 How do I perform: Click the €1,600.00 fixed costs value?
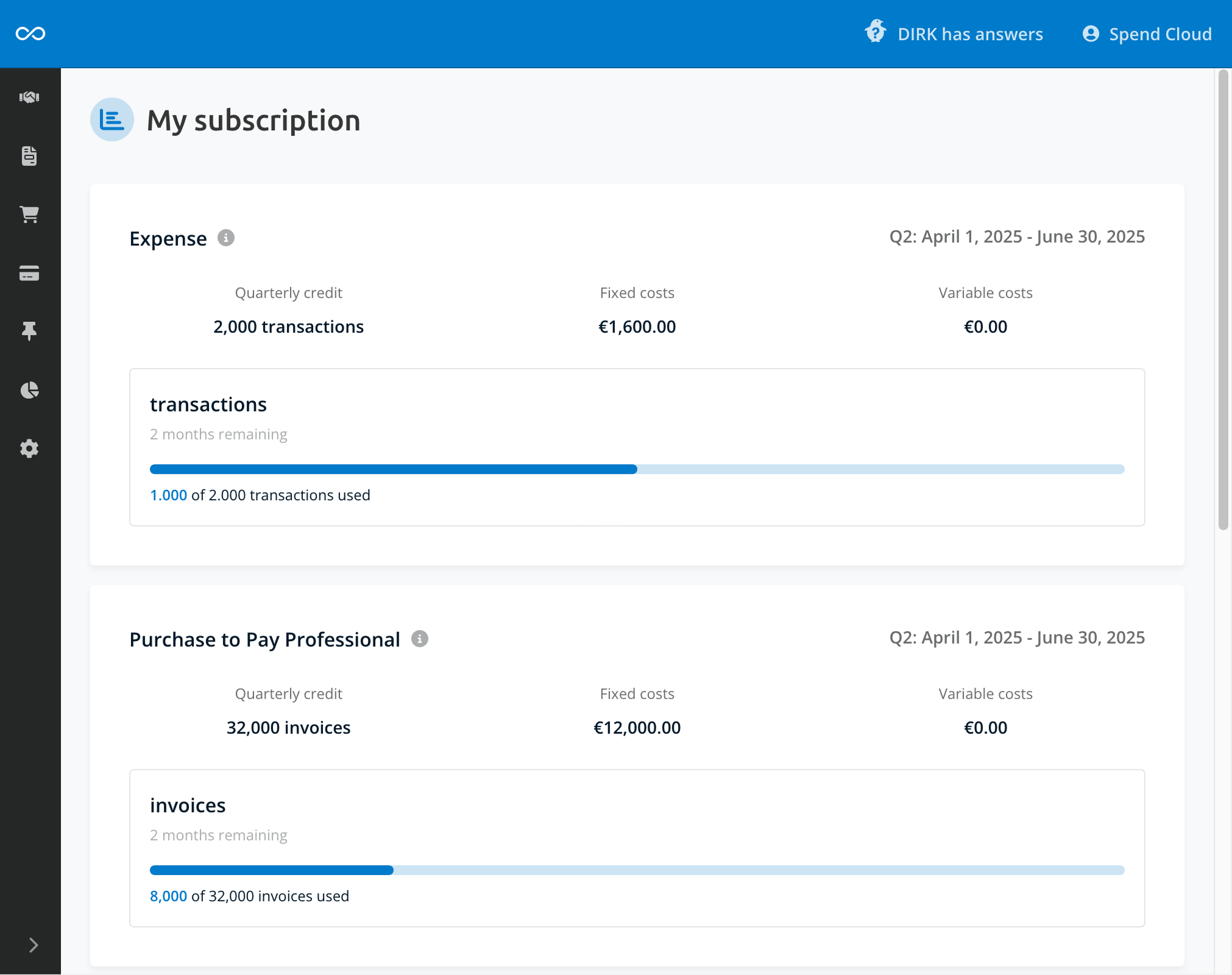click(x=637, y=327)
